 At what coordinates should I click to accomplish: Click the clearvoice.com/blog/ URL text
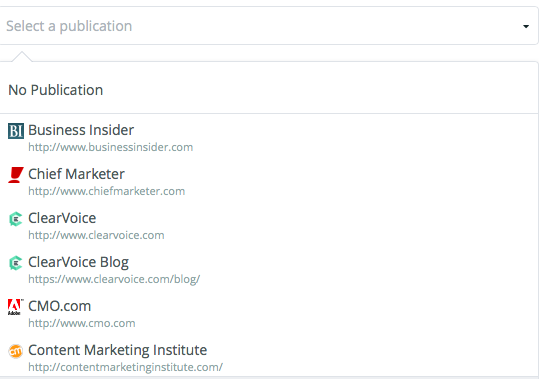114,279
